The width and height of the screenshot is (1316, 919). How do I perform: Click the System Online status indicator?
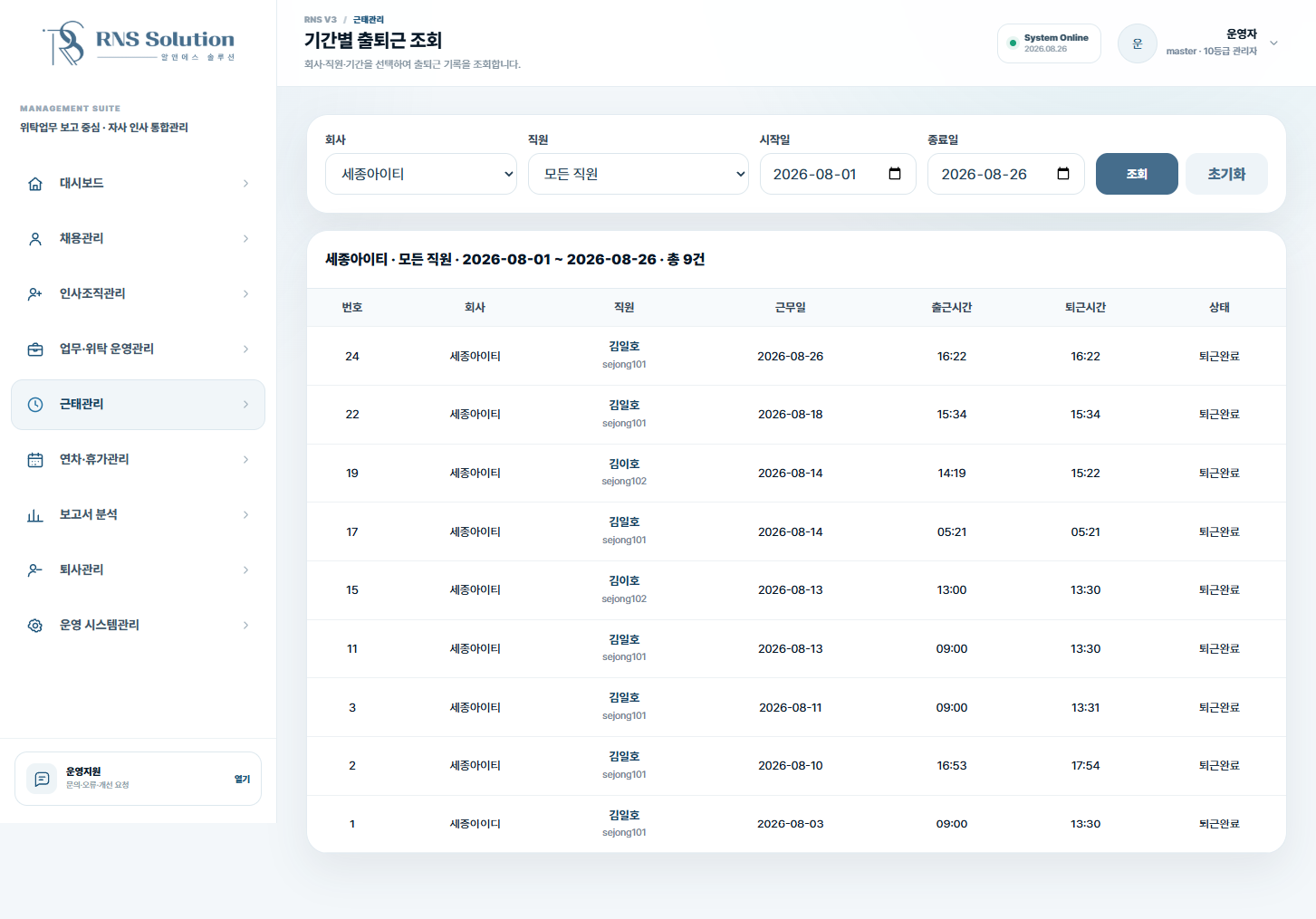tap(1049, 43)
